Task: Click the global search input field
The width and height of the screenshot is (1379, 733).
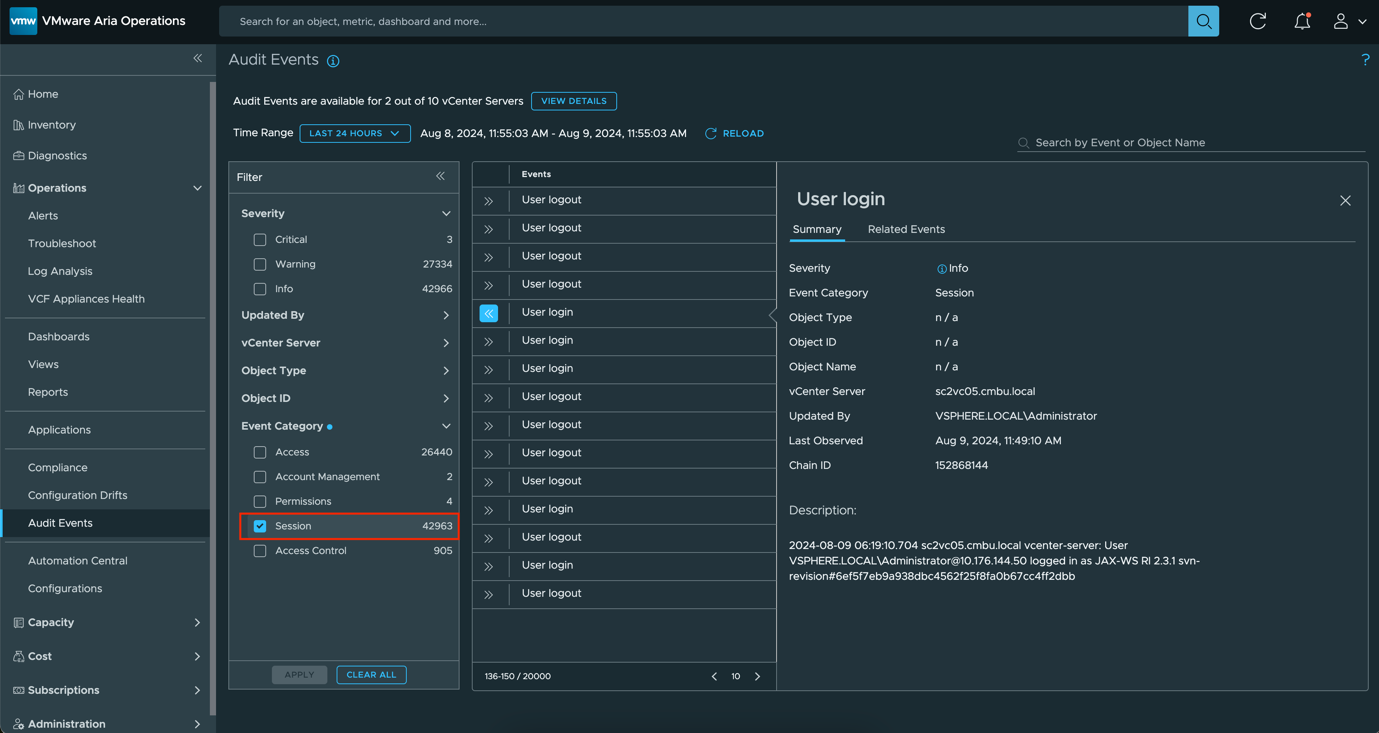Action: [703, 21]
